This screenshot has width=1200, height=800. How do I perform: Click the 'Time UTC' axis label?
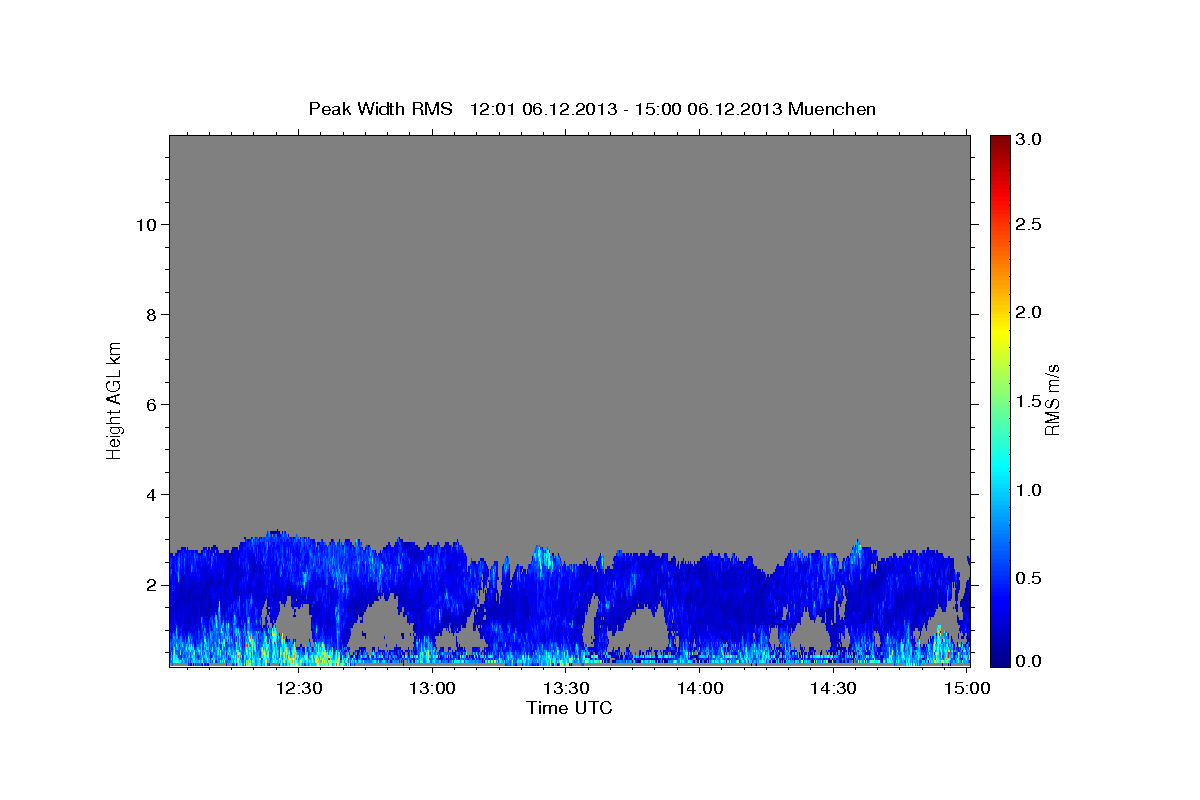pos(569,708)
